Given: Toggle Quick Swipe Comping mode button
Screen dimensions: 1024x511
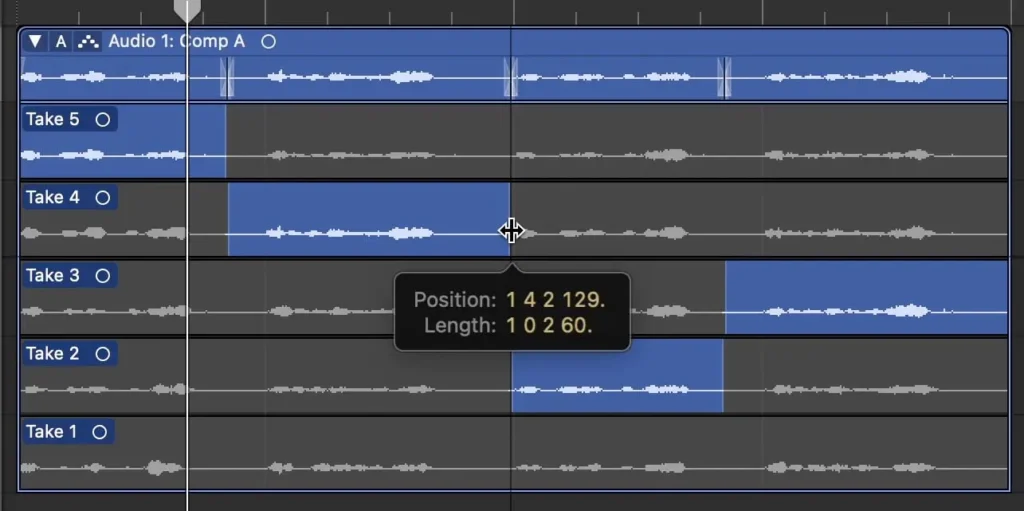Looking at the screenshot, I should [89, 41].
